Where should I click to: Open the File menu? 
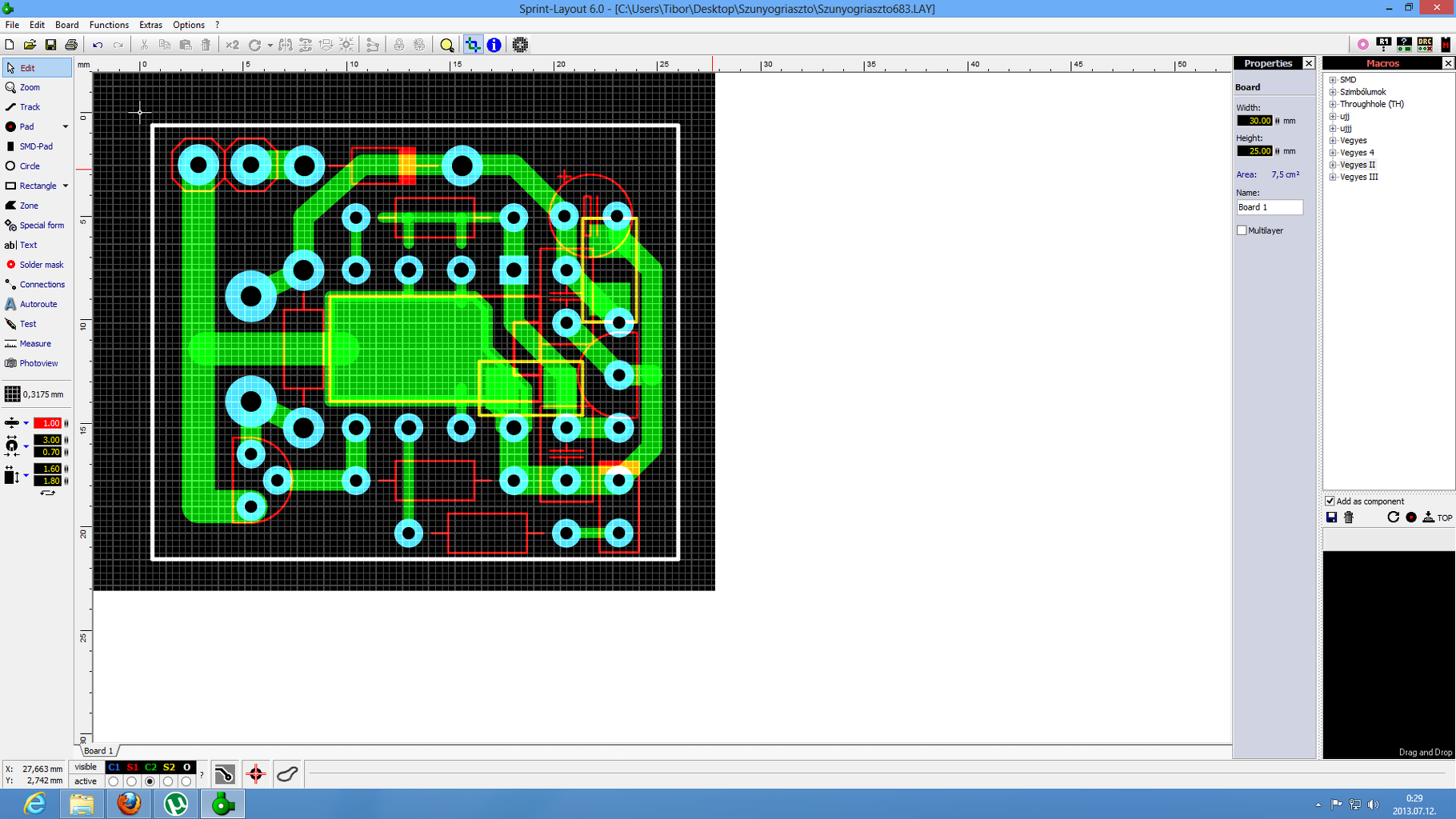12,25
